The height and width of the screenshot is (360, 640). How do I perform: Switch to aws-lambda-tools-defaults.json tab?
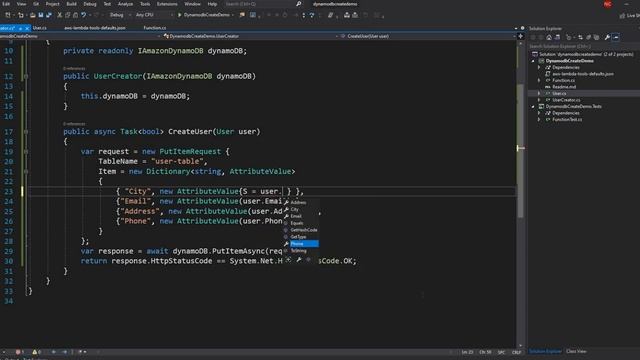click(95, 28)
